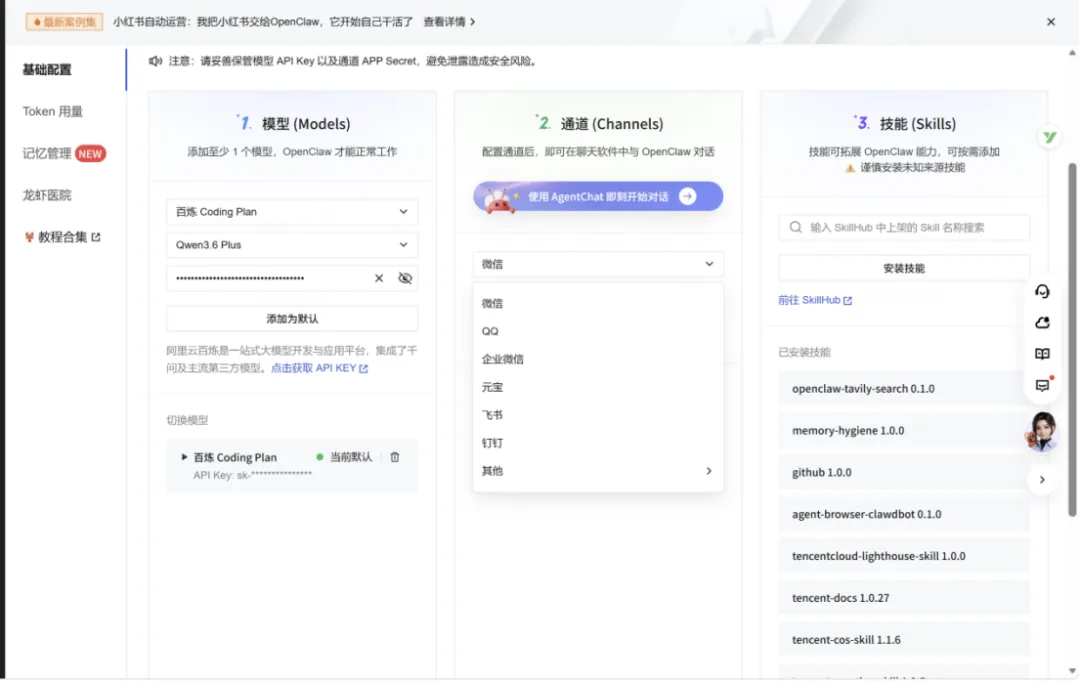The width and height of the screenshot is (1080, 682).
Task: Click the SkillHub search input
Action: coord(904,228)
